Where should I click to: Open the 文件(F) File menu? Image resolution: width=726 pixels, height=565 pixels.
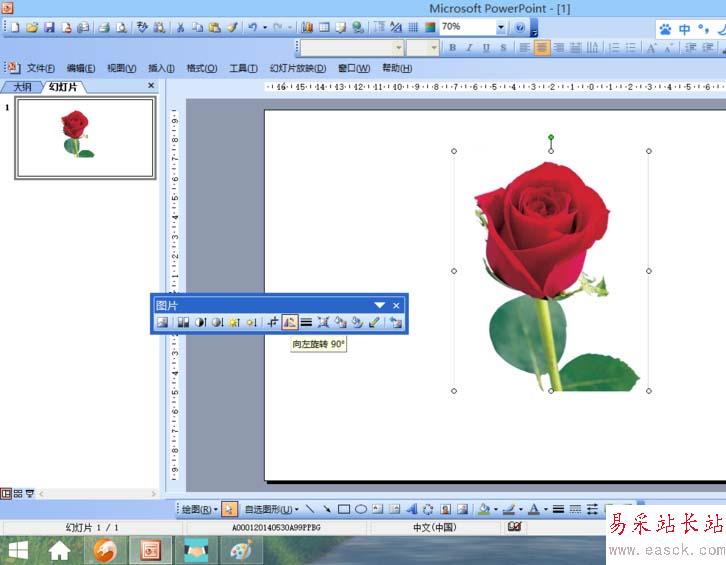(40, 69)
